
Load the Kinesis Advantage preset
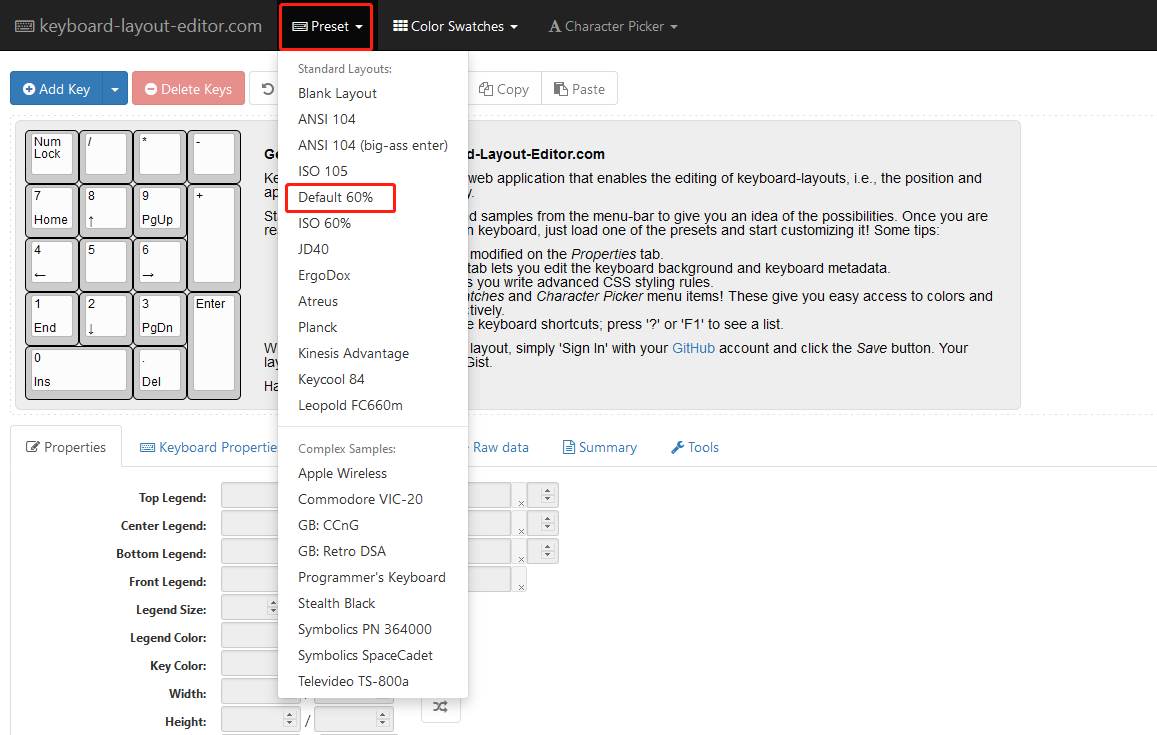click(353, 353)
